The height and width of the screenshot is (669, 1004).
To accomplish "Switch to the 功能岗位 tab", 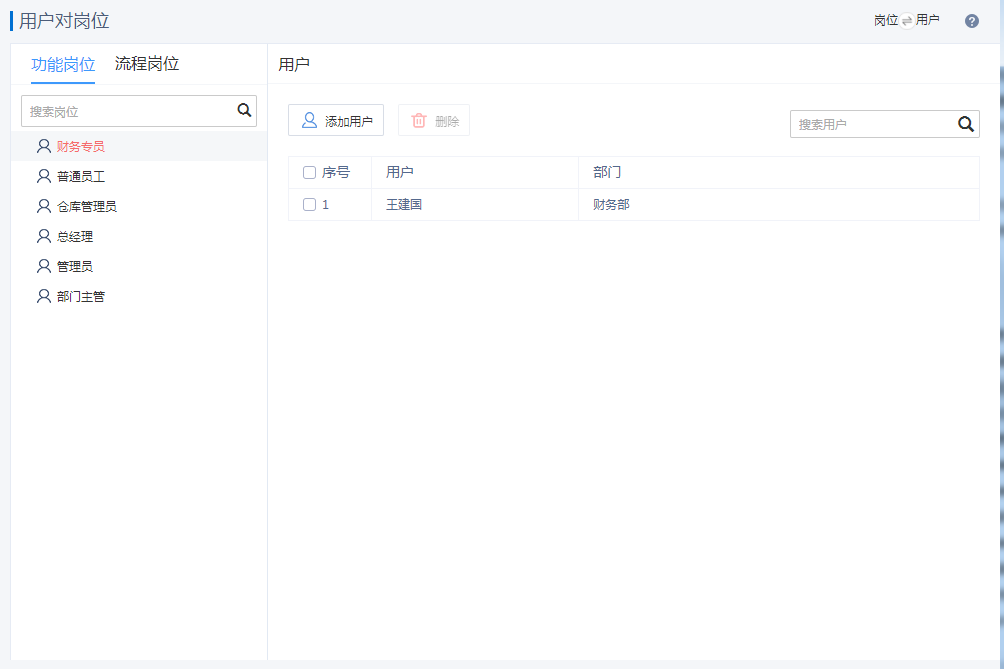I will (63, 65).
